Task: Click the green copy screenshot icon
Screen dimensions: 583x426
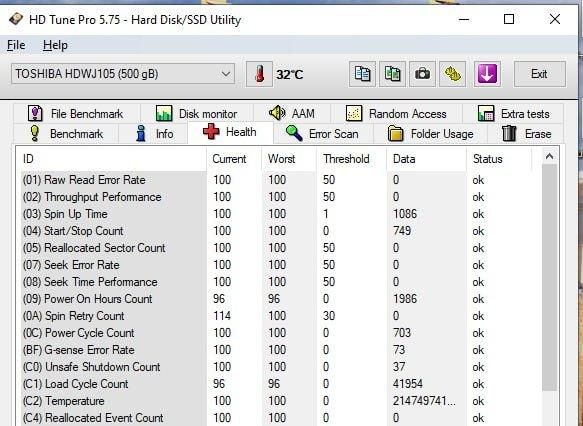Action: coord(392,74)
